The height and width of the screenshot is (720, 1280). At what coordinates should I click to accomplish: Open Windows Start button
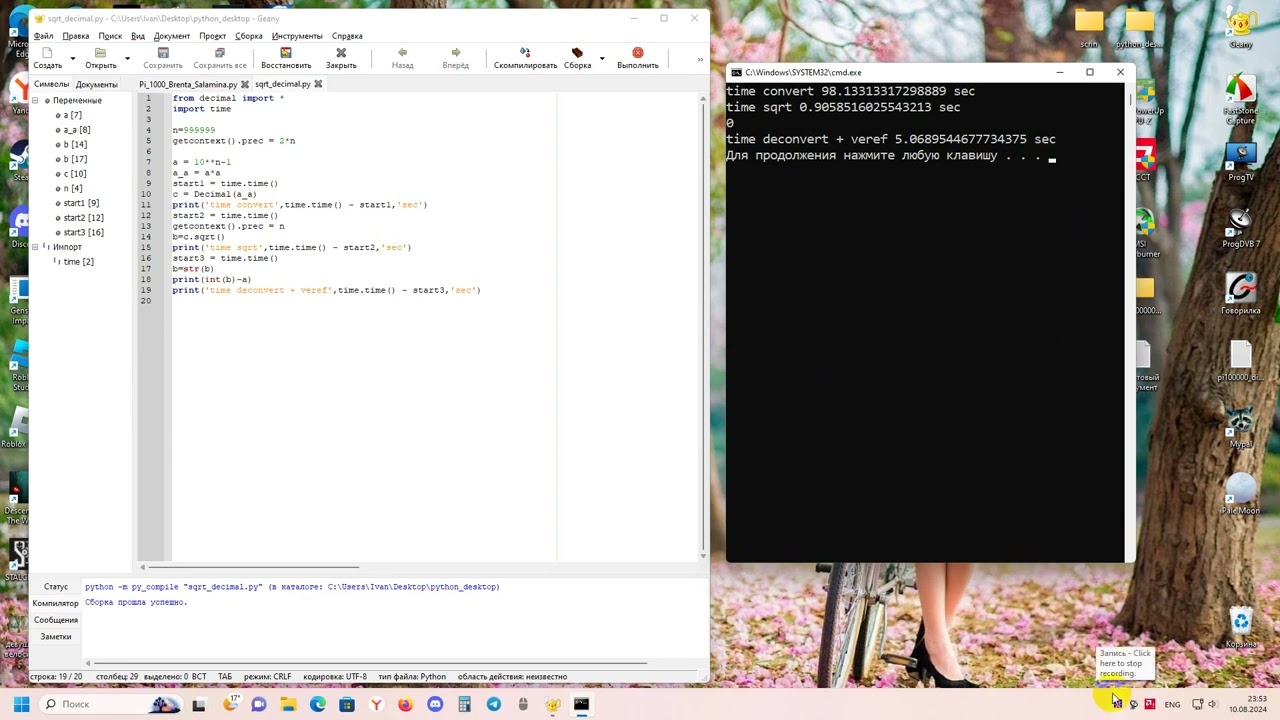21,704
